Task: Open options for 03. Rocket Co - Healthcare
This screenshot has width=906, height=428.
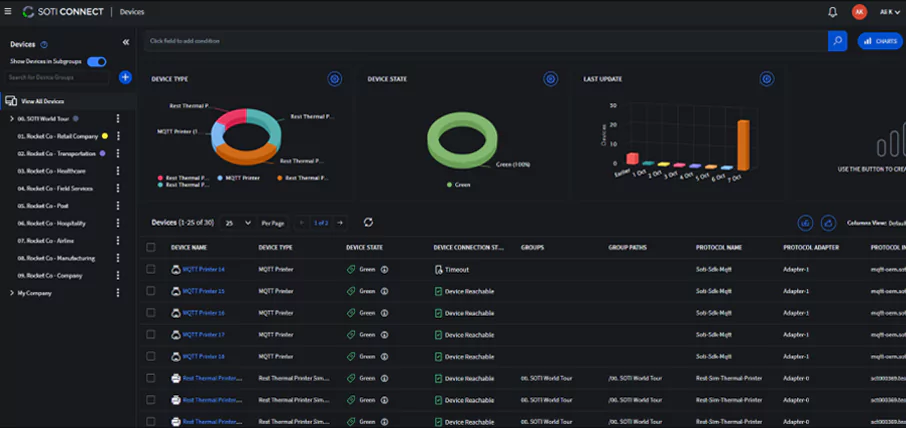Action: point(118,171)
